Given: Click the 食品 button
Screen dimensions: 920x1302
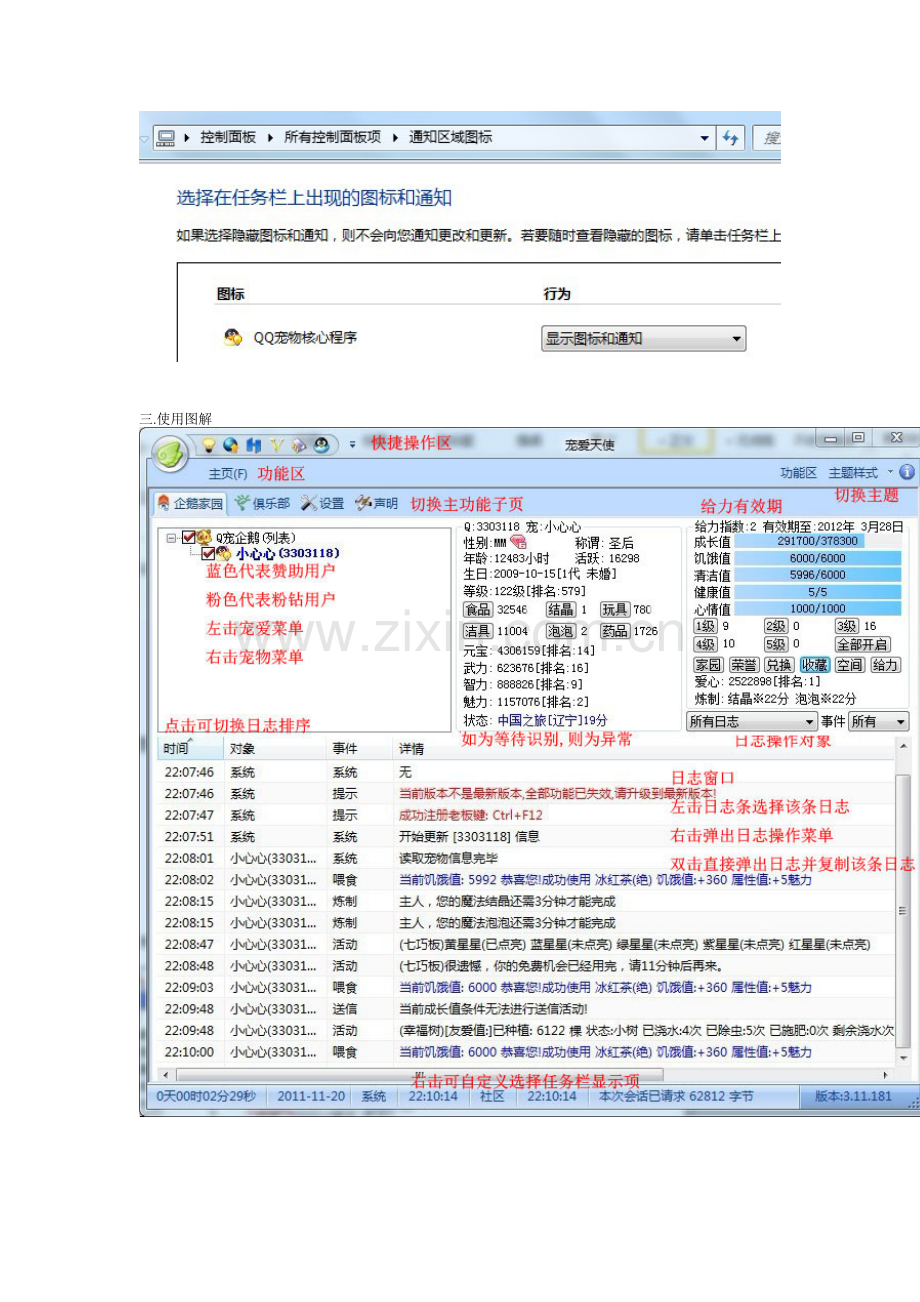Looking at the screenshot, I should tap(478, 609).
